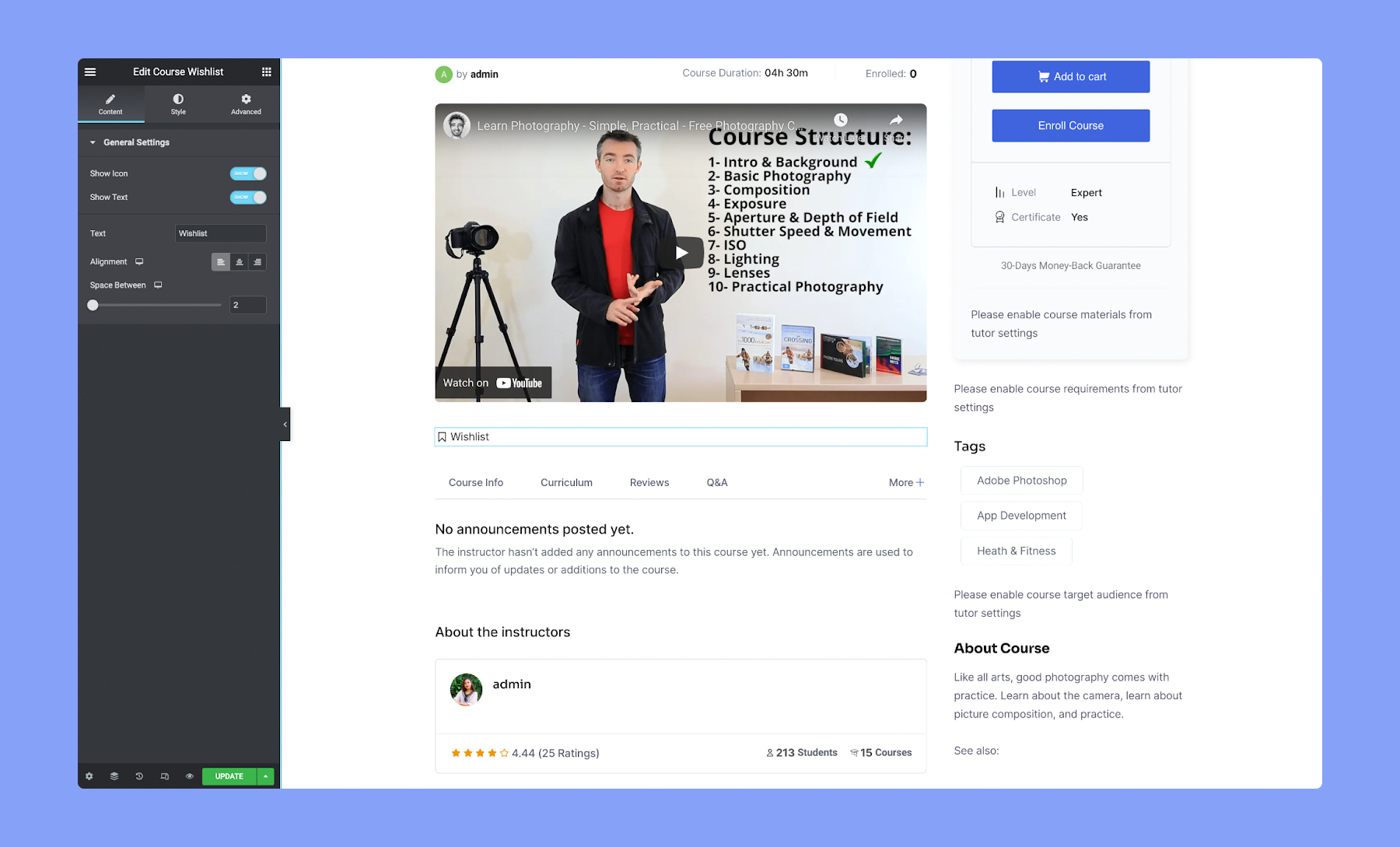Open the History icon
1400x847 pixels.
pyautogui.click(x=139, y=776)
